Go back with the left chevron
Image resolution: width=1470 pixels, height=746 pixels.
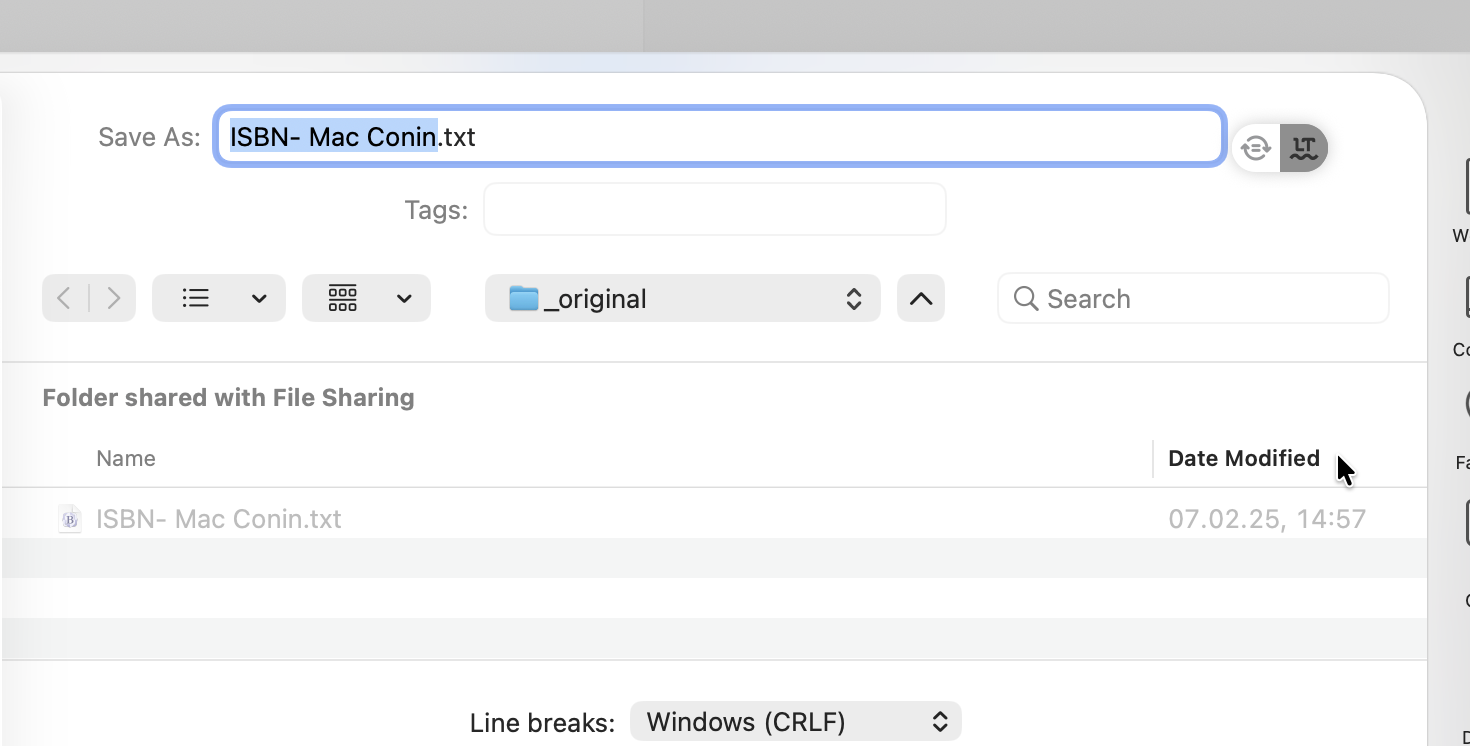(x=65, y=298)
